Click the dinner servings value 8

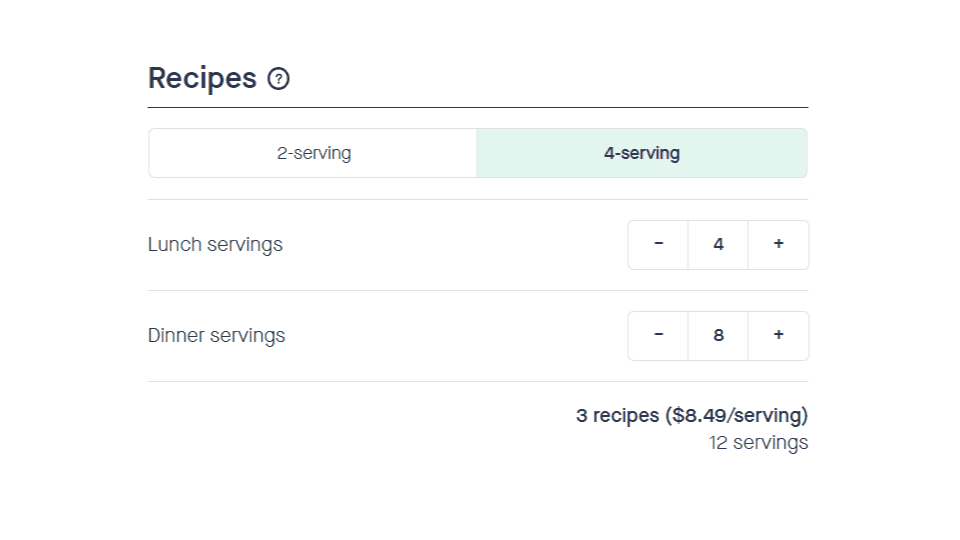[718, 336]
